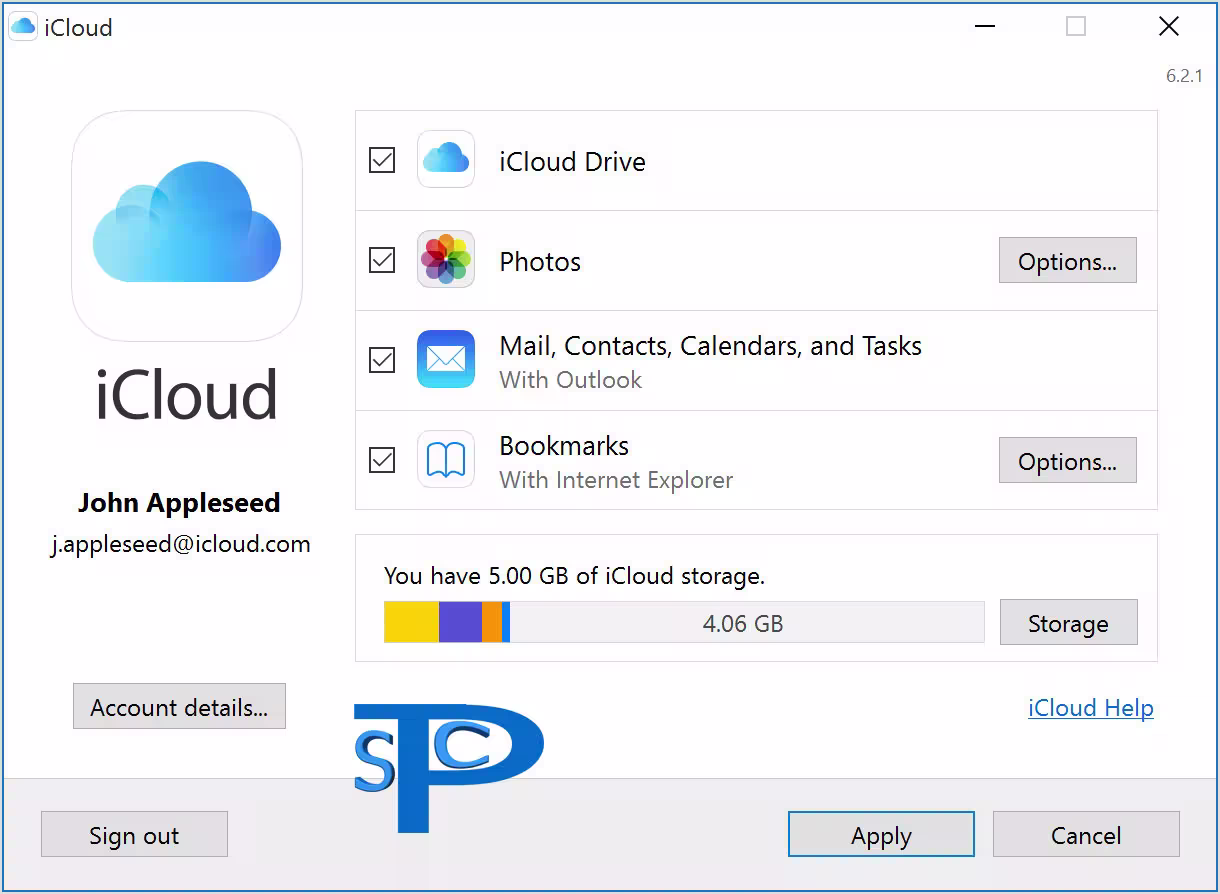Open Photos Options
The image size is (1220, 894).
[1067, 261]
